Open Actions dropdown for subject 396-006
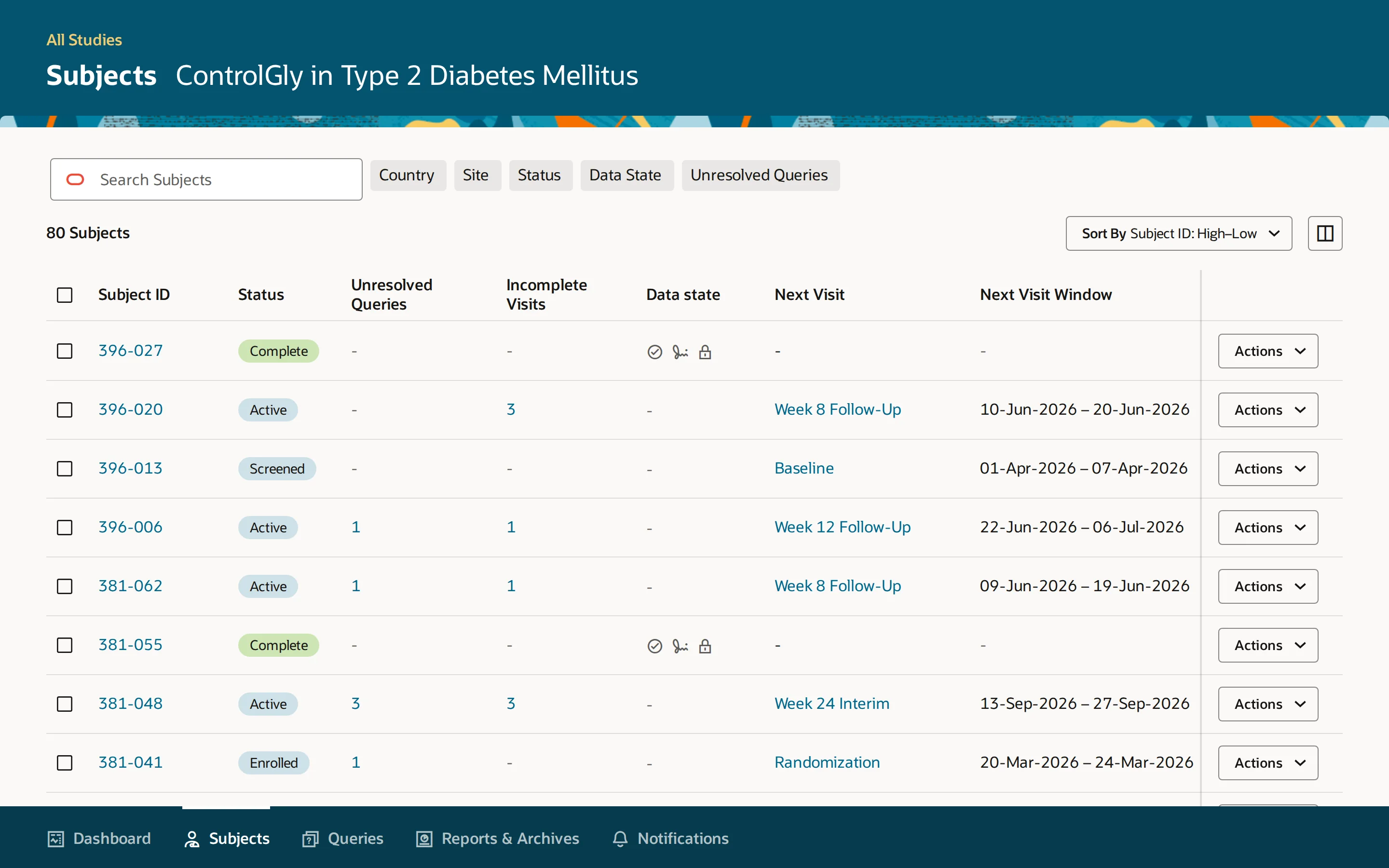1389x868 pixels. pos(1268,527)
